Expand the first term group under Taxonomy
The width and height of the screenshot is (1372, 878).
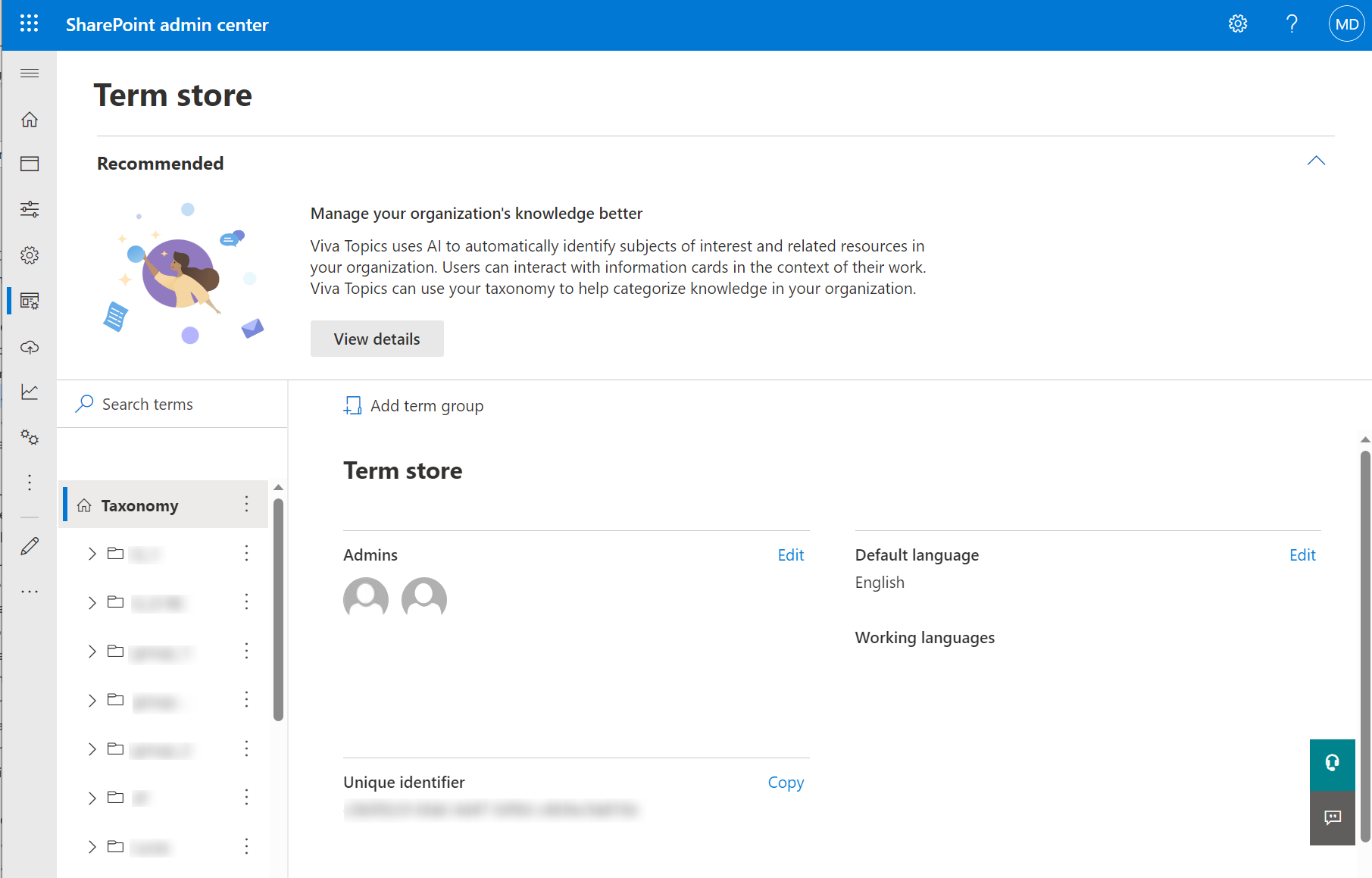pos(92,554)
